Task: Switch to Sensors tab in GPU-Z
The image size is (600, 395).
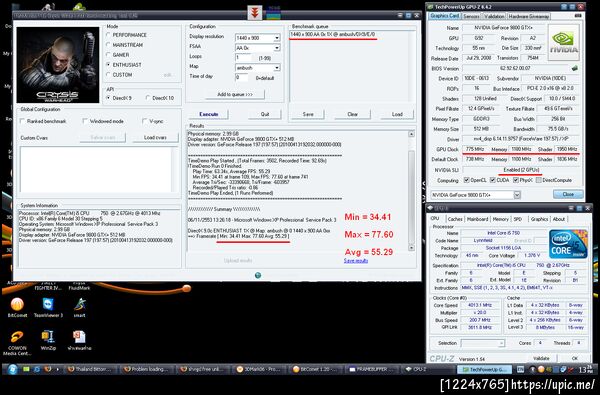Action: point(471,16)
